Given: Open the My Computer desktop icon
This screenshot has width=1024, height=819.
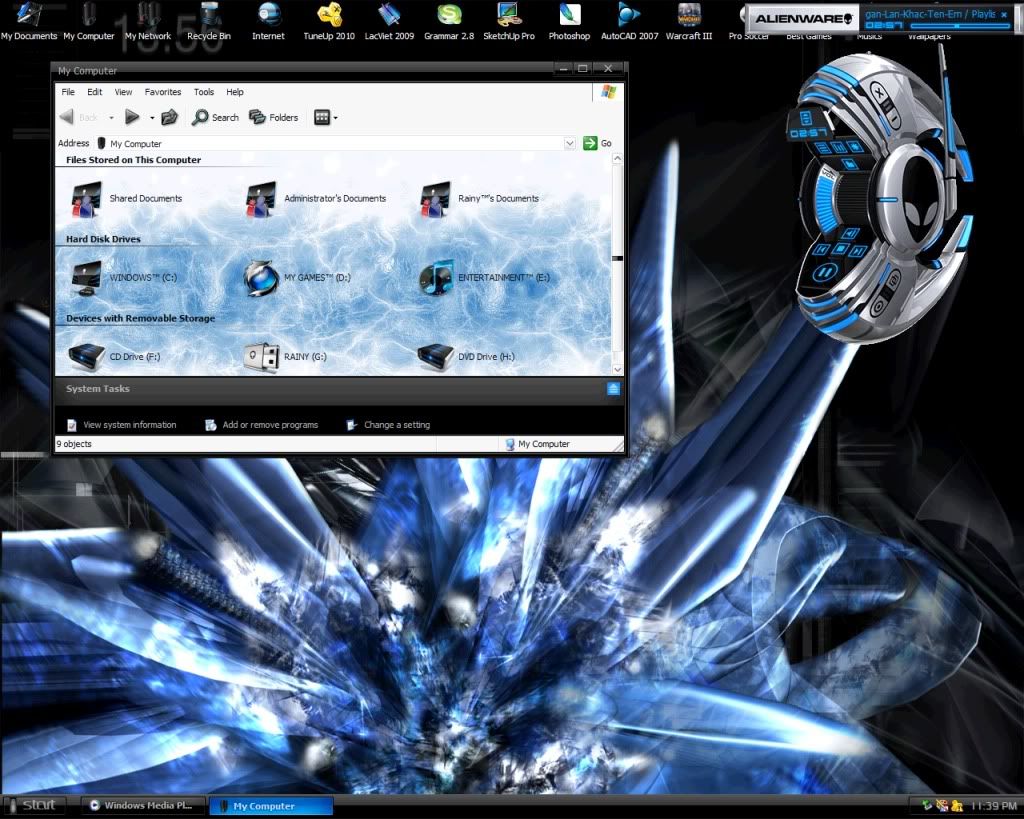Looking at the screenshot, I should 89,21.
